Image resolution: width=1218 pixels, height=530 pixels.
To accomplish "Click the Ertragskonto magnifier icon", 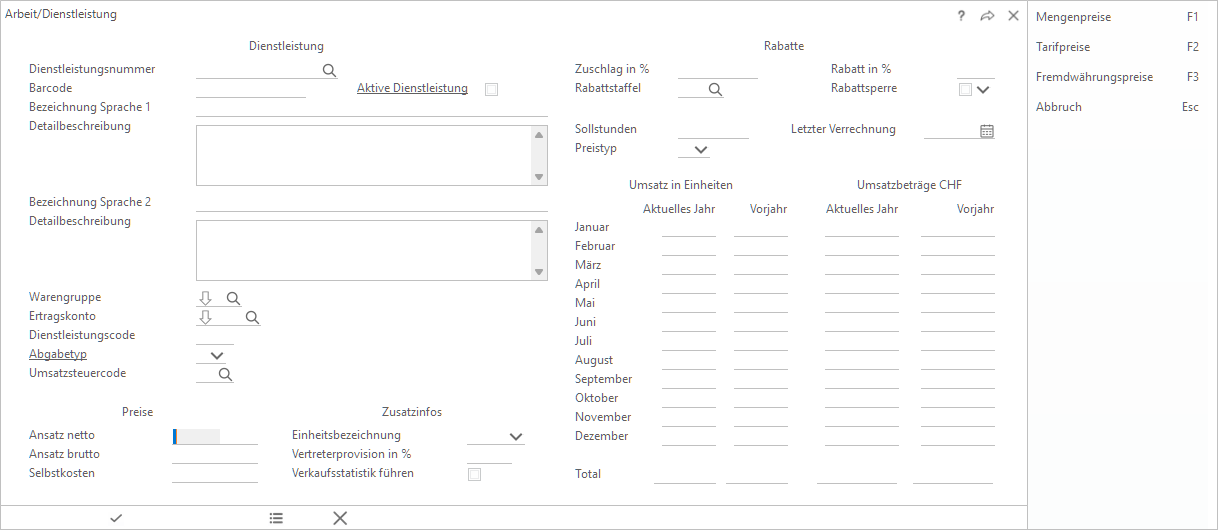I will (x=252, y=317).
